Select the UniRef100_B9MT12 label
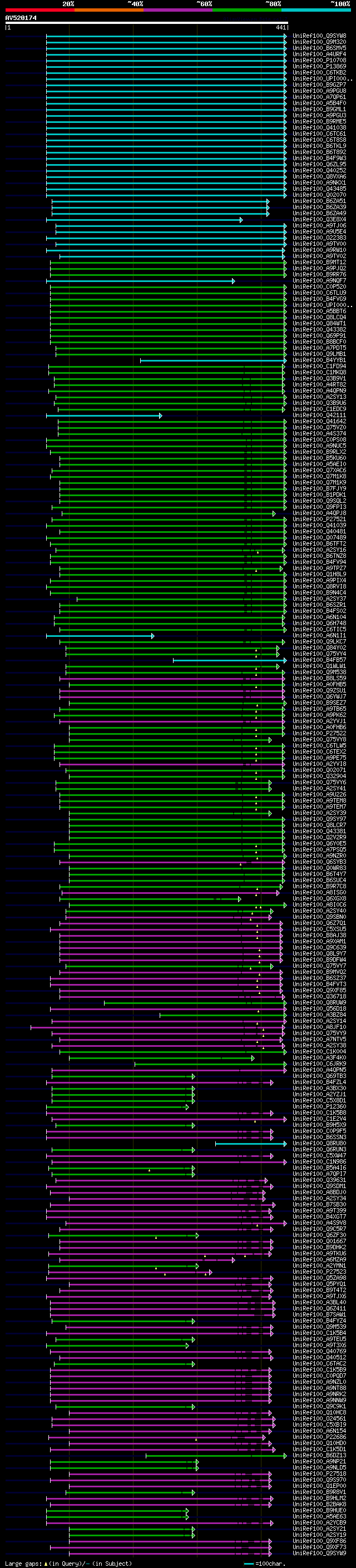356x1568 pixels. point(319,263)
